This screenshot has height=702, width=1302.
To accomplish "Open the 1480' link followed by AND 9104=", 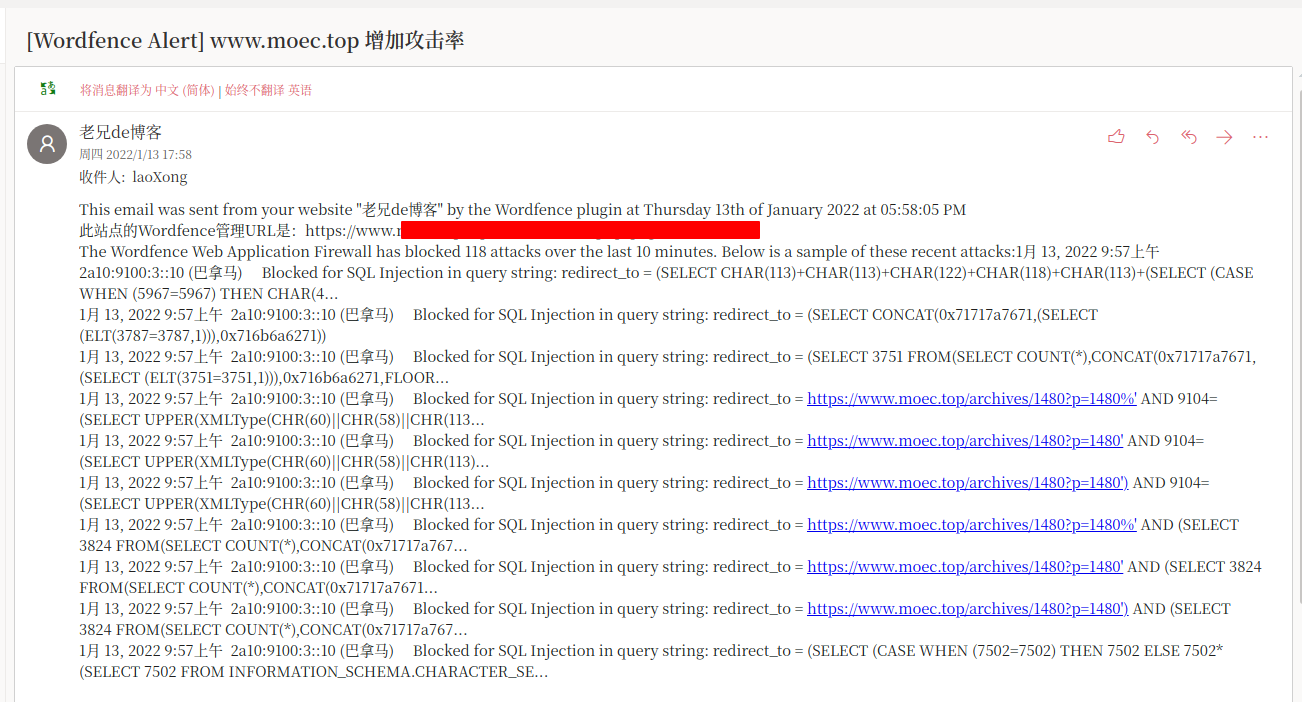I will [964, 441].
